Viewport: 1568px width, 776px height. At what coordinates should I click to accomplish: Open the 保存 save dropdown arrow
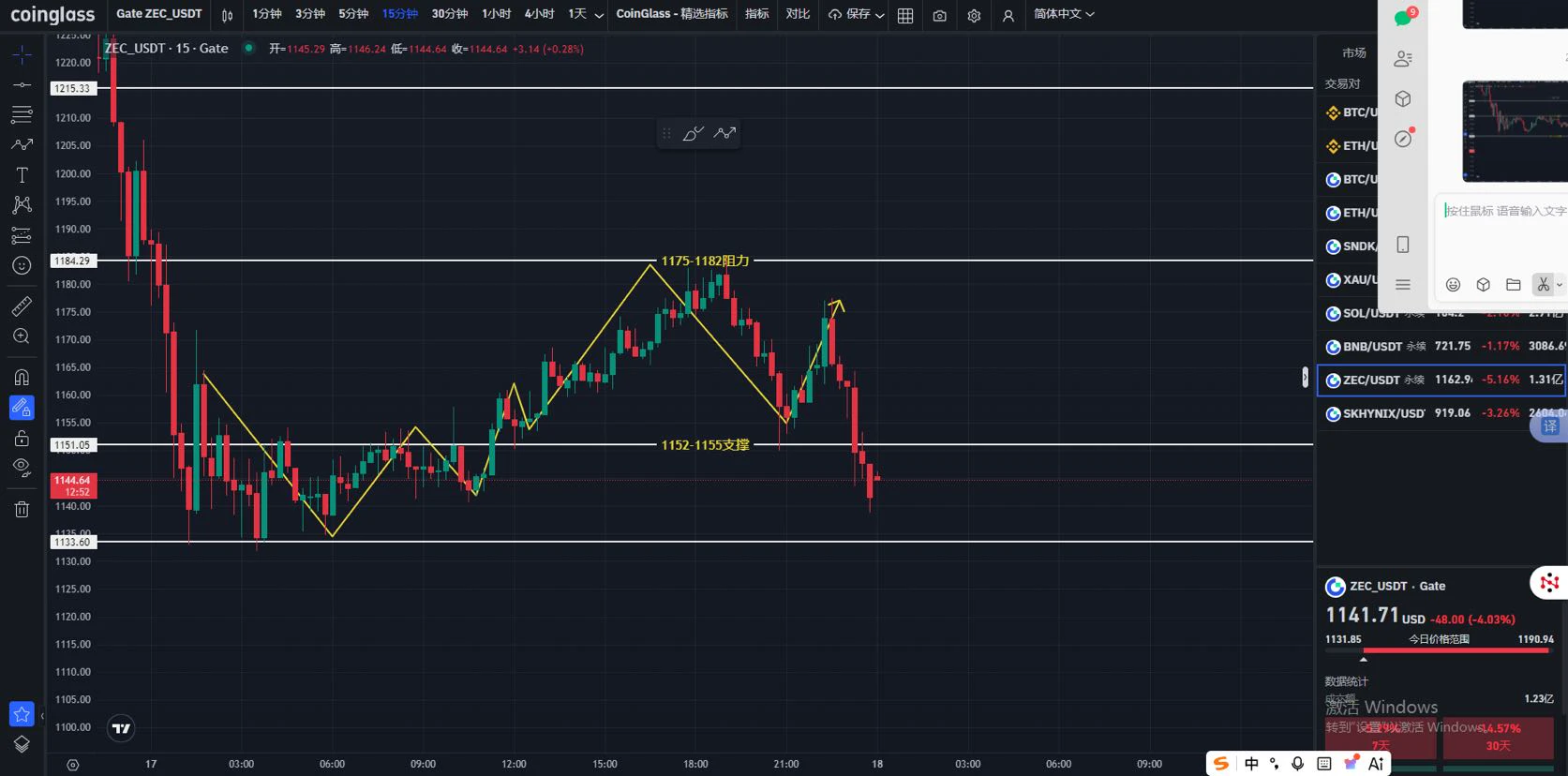pos(879,15)
